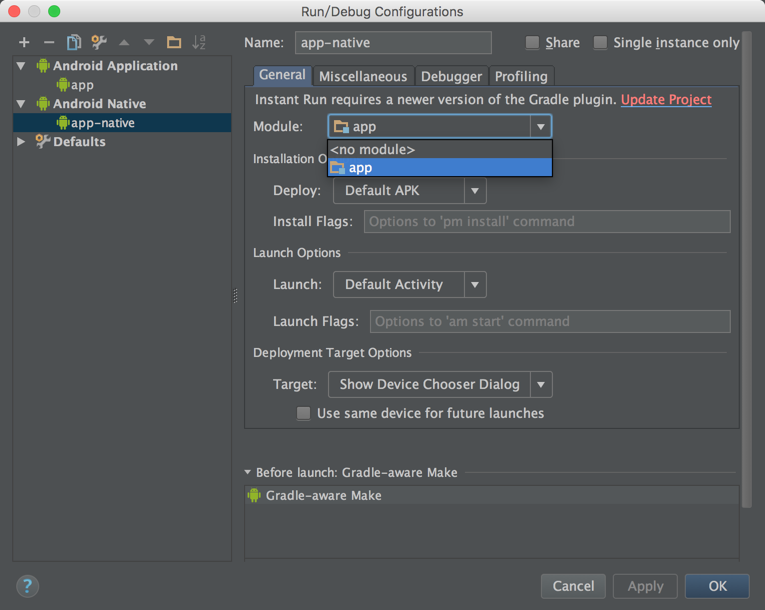Image resolution: width=765 pixels, height=610 pixels.
Task: Select the app configuration under Android Application
Action: click(x=76, y=85)
